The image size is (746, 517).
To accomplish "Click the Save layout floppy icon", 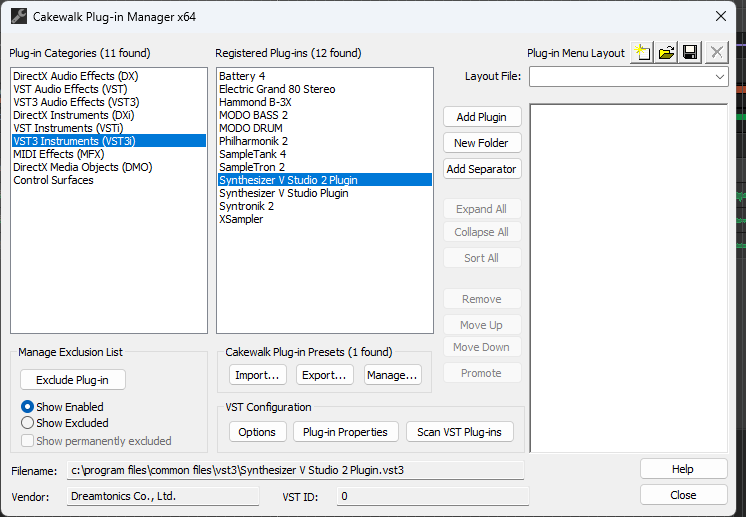I will [x=690, y=52].
